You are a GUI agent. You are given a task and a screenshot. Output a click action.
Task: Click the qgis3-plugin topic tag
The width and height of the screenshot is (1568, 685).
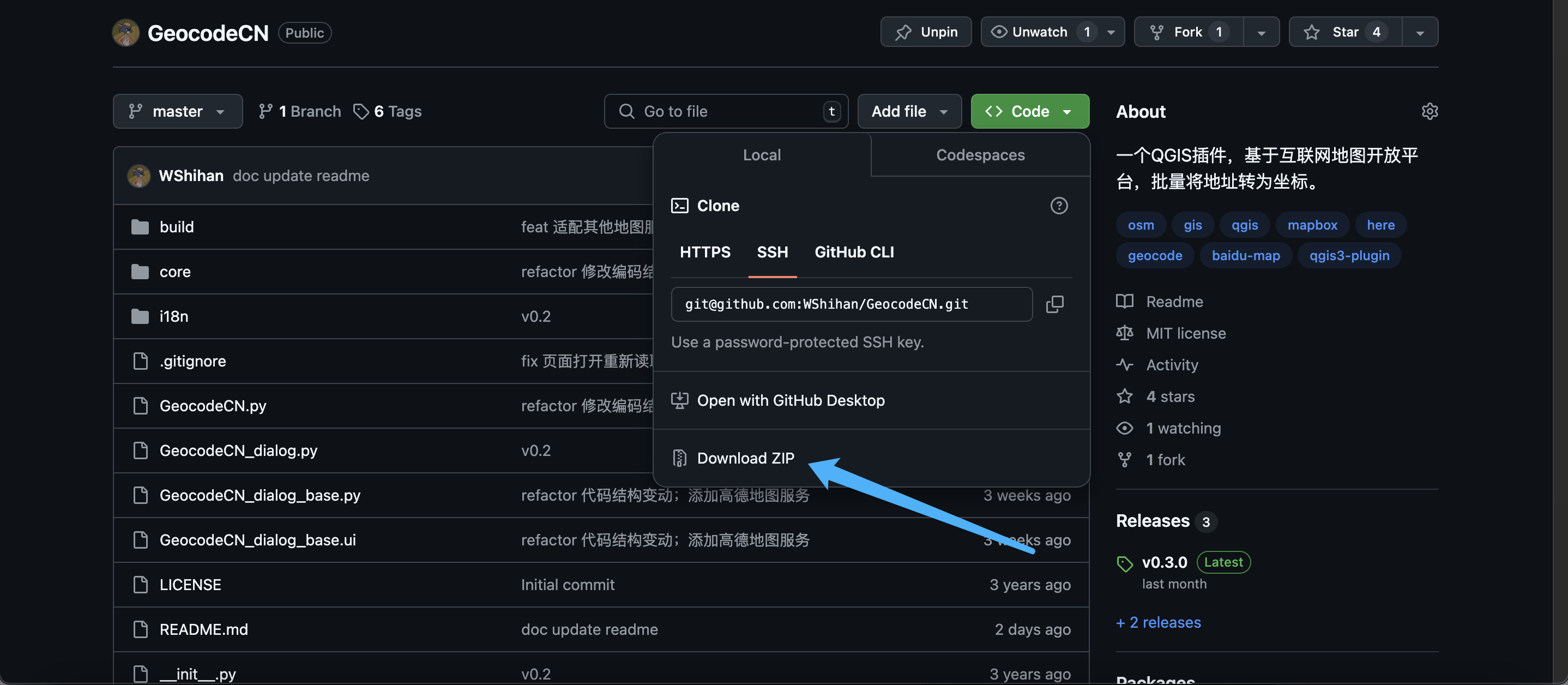coord(1349,256)
